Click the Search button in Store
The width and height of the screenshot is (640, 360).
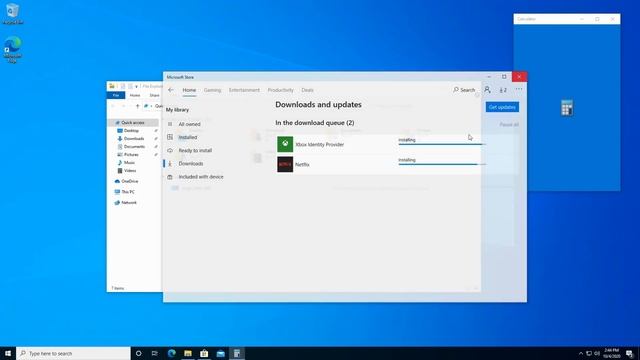(464, 90)
